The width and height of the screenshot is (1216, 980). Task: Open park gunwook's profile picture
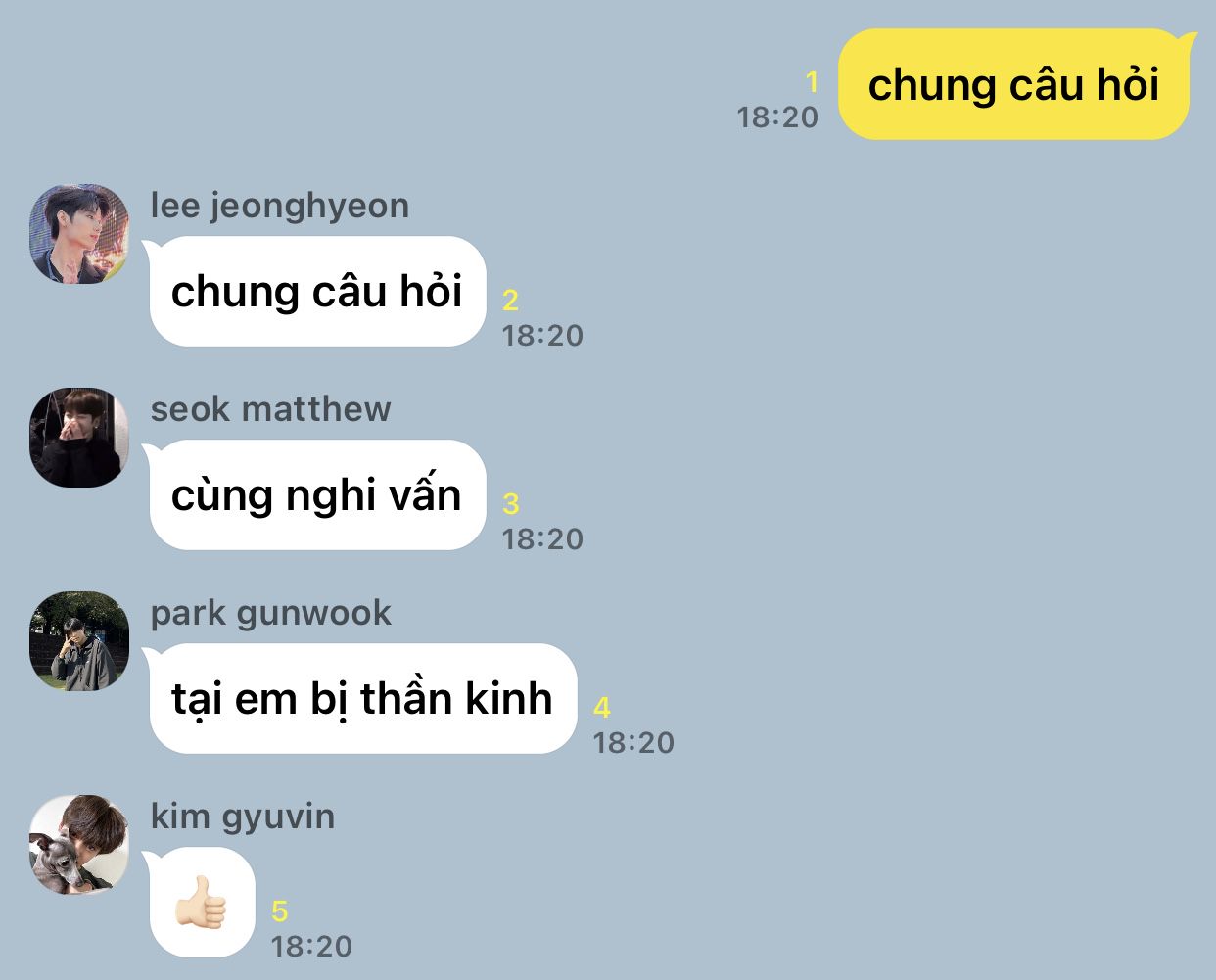tap(79, 640)
